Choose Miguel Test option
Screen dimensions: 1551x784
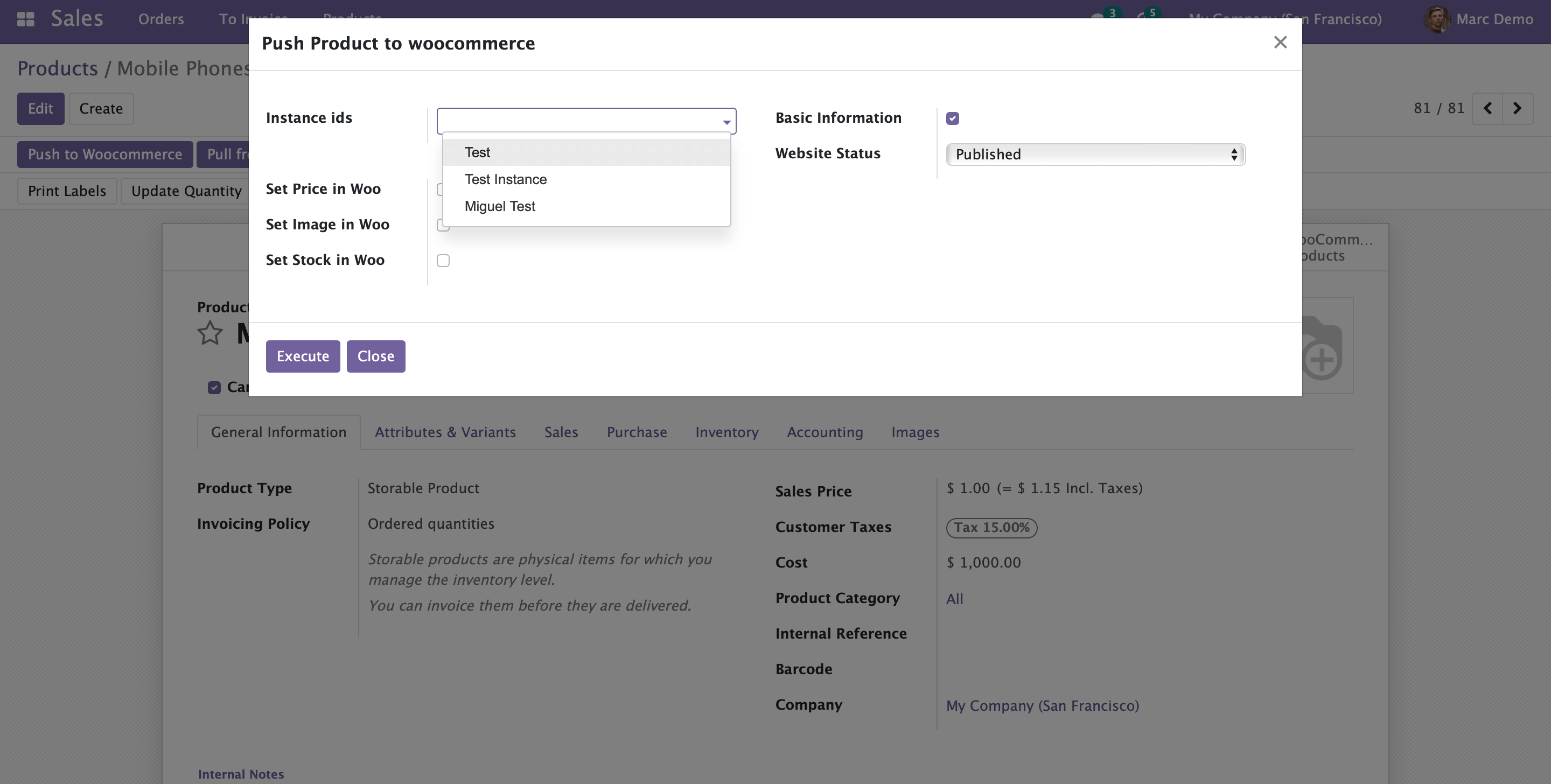coord(499,207)
